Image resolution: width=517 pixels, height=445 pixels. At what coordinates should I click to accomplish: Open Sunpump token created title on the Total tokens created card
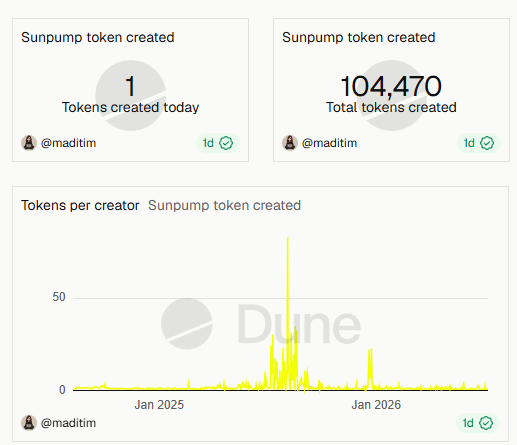tap(359, 37)
